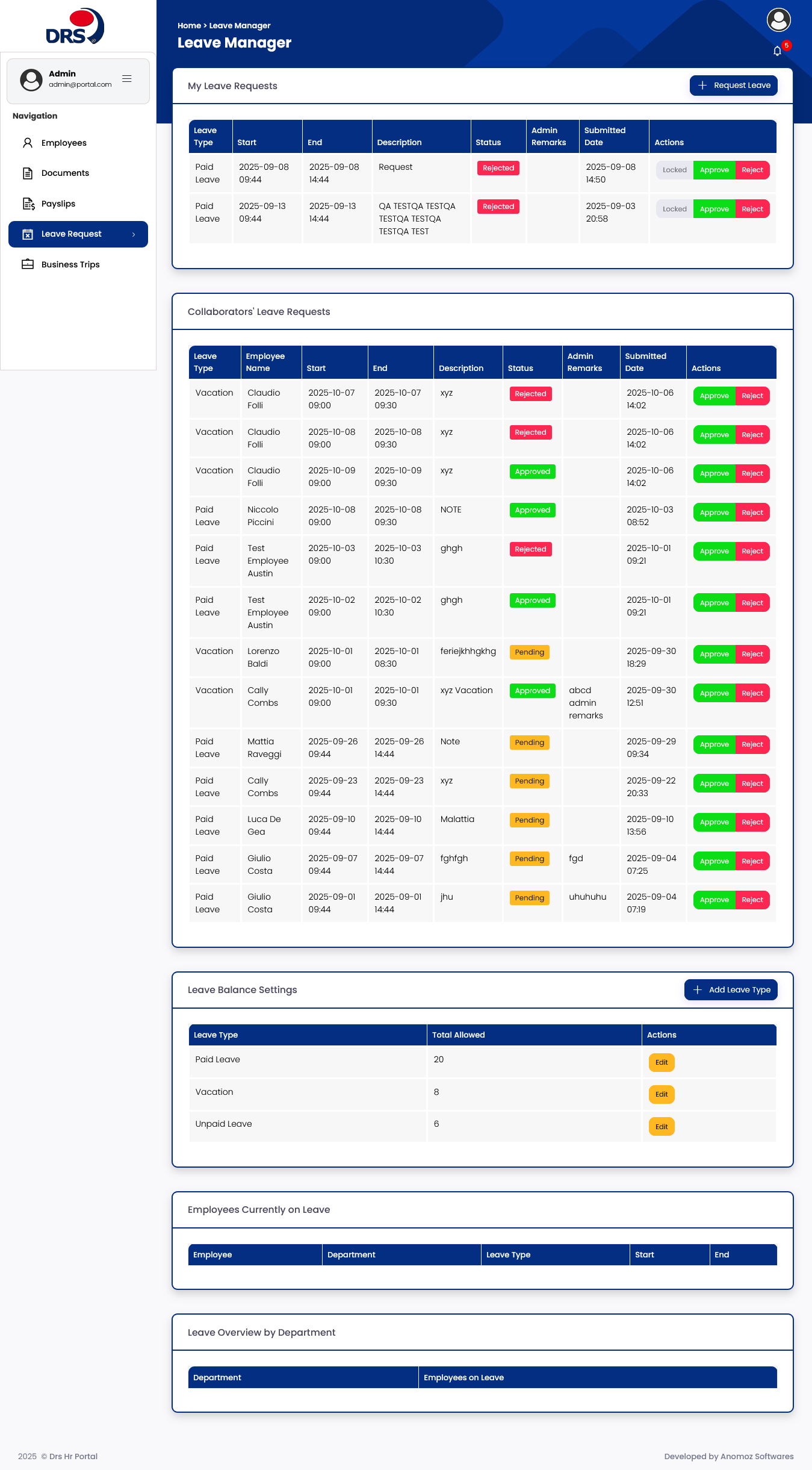Toggle the sidebar hamburger menu icon
Screen dimensions: 812x1470
(x=127, y=79)
